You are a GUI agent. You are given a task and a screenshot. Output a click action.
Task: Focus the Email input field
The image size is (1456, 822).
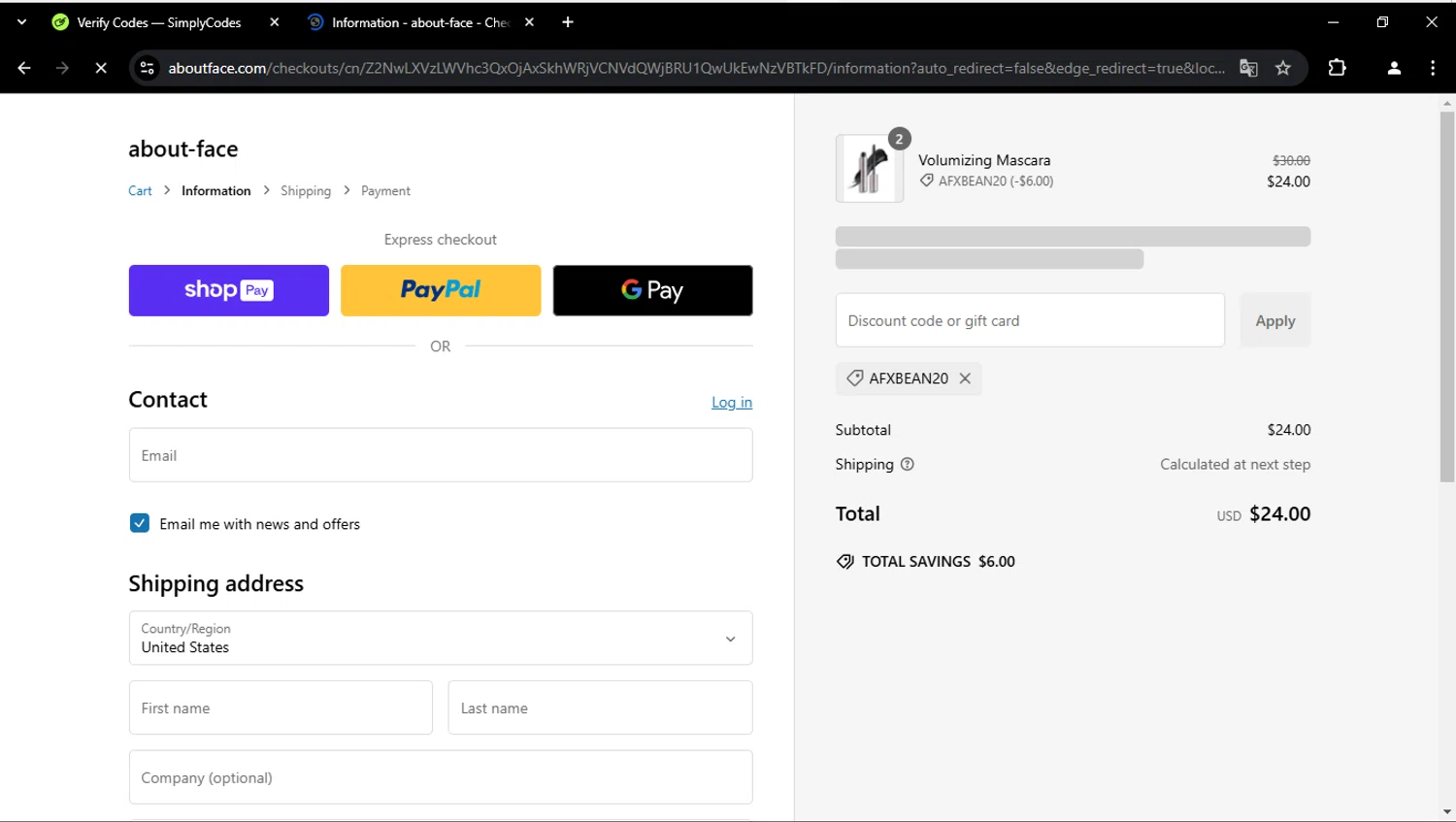pos(441,455)
